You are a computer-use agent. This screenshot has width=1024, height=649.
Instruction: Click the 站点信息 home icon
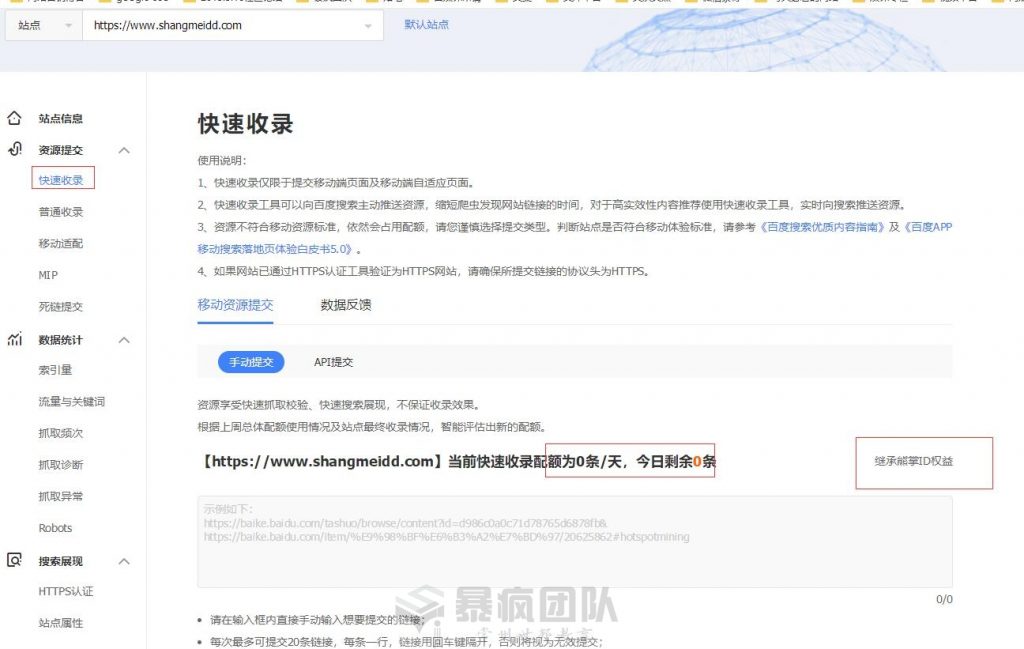(14, 118)
